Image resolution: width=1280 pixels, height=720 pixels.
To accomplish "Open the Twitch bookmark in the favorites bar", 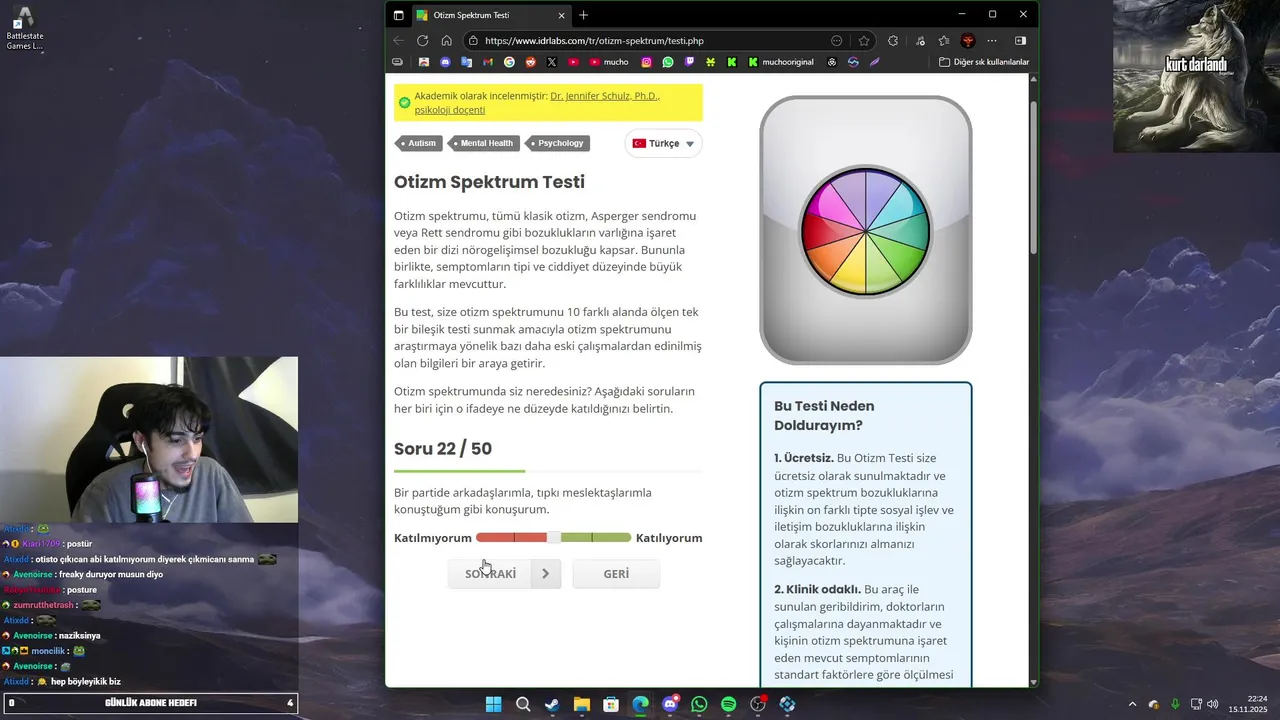I will point(689,62).
